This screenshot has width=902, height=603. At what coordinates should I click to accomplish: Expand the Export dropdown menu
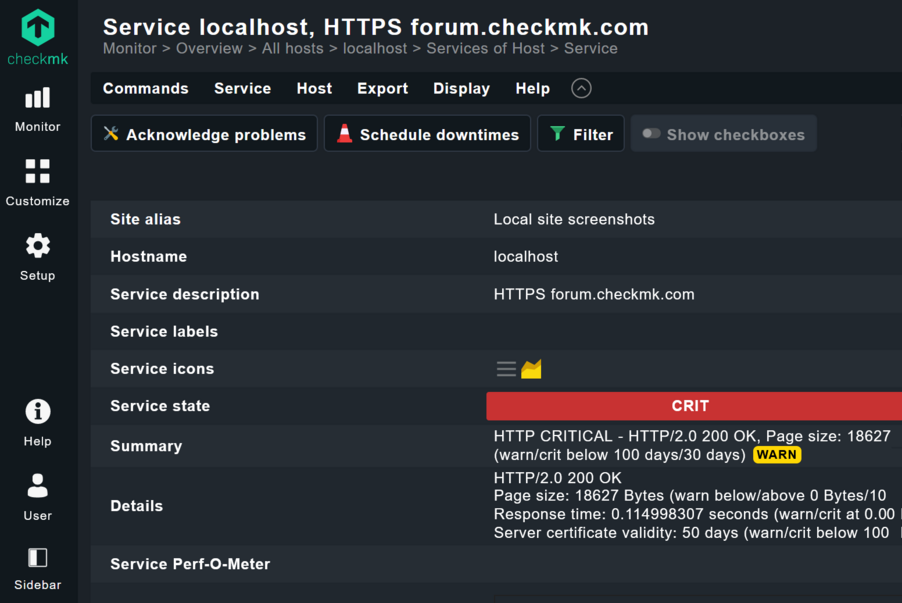tap(382, 88)
